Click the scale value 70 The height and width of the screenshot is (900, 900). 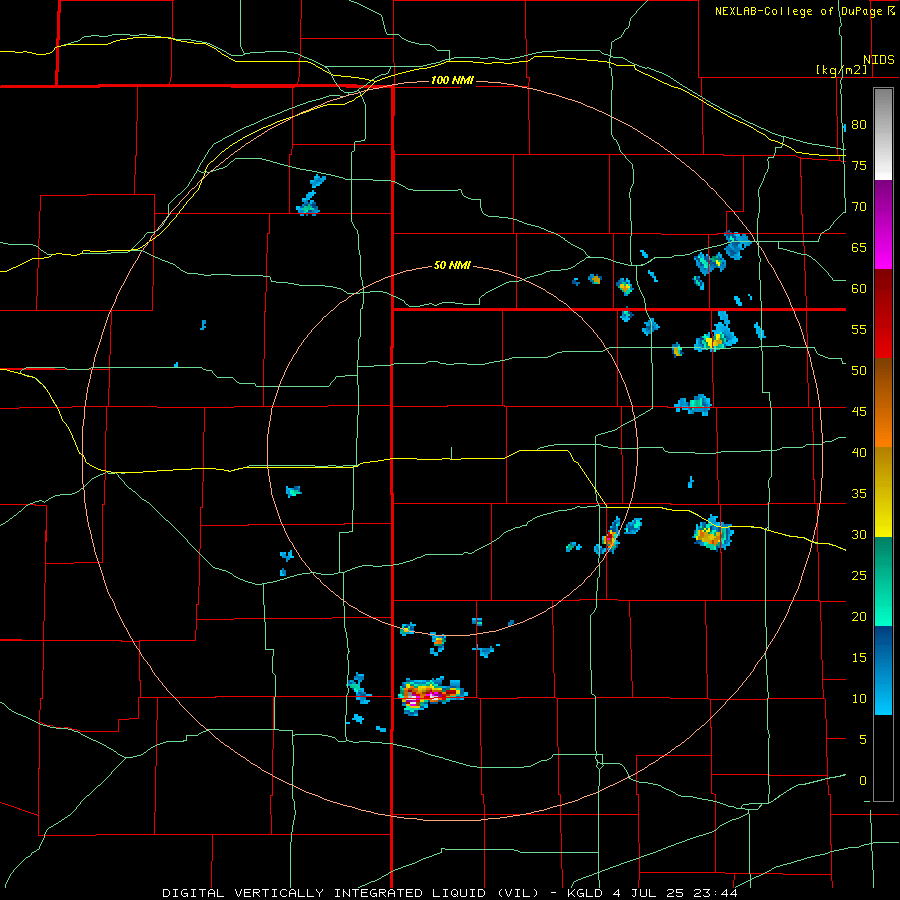[859, 207]
